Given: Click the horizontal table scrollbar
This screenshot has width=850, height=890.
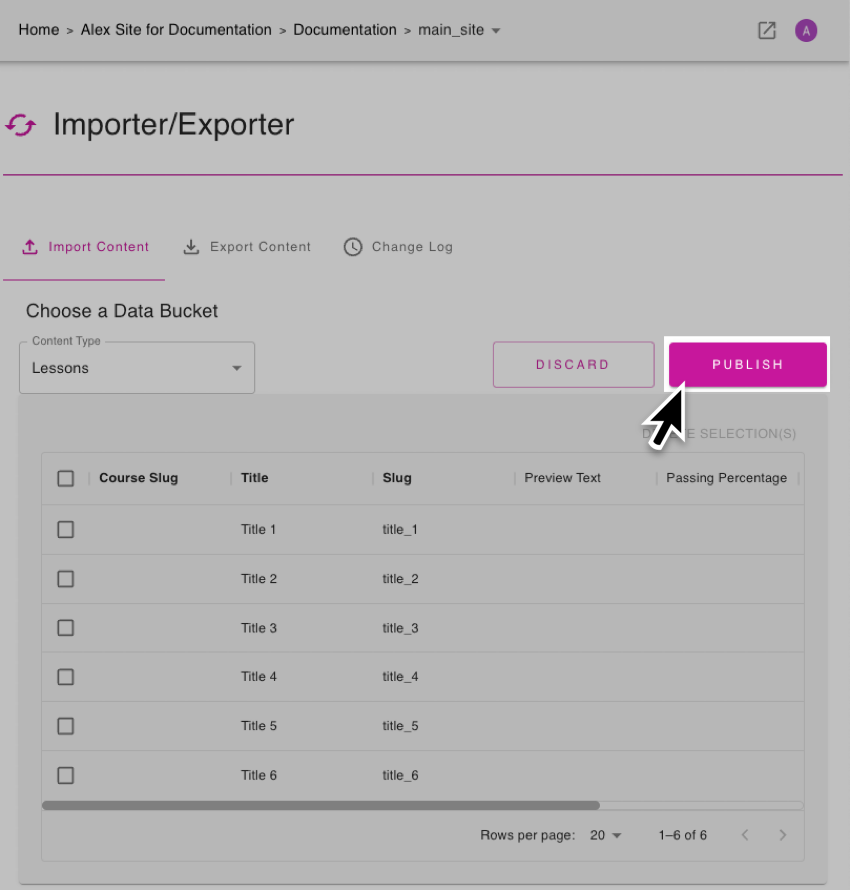Looking at the screenshot, I should 320,805.
